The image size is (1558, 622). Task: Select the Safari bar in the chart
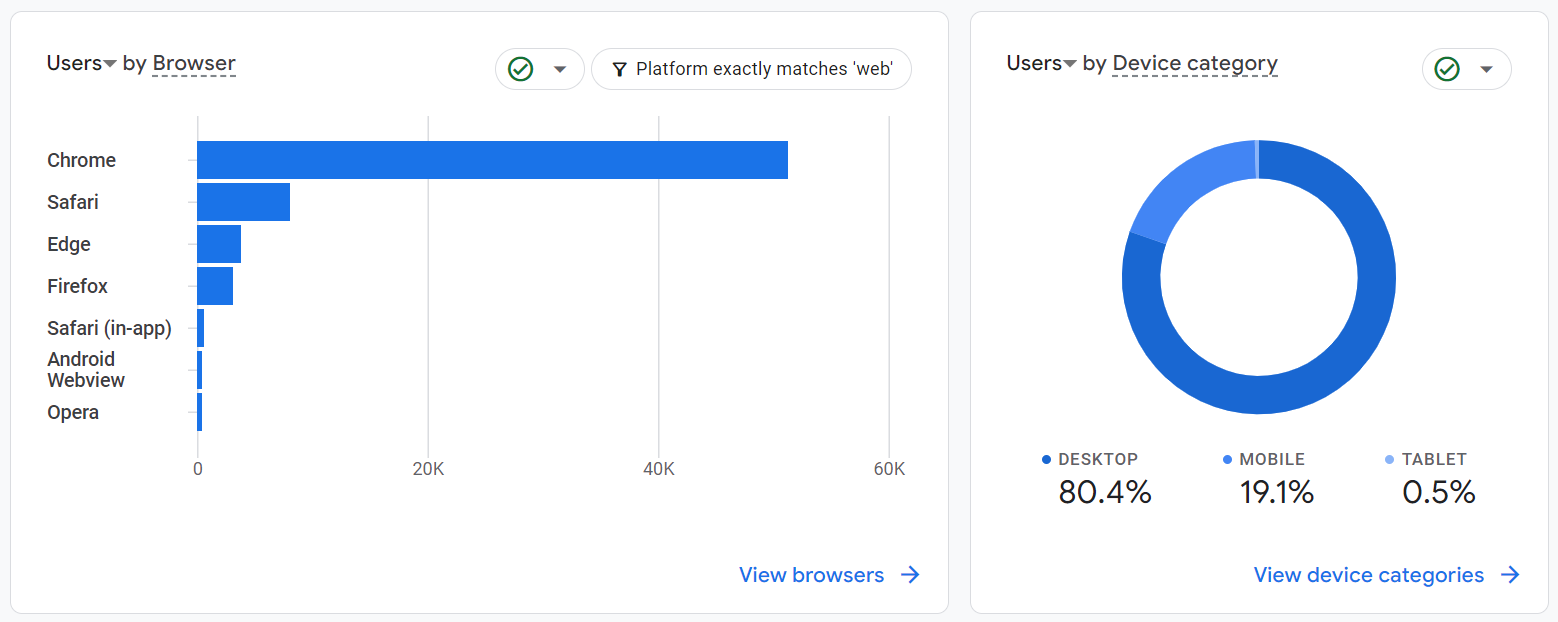coord(243,202)
